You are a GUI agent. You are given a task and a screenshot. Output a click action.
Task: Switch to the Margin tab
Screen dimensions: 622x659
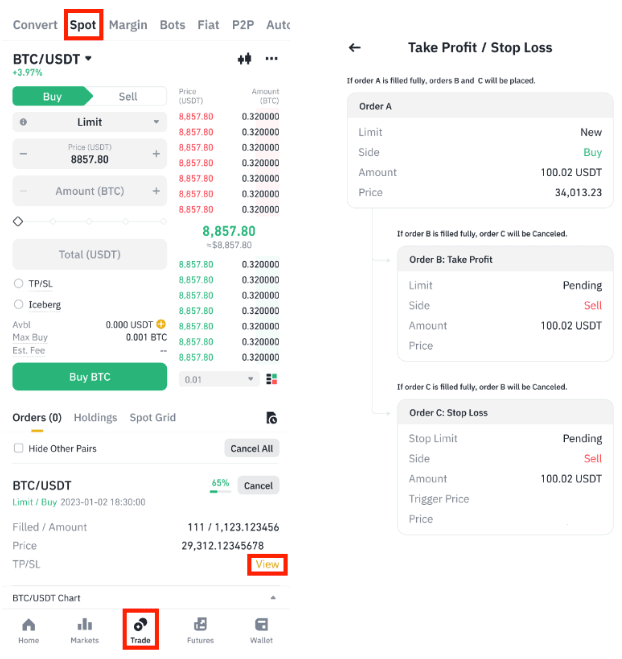coord(127,24)
